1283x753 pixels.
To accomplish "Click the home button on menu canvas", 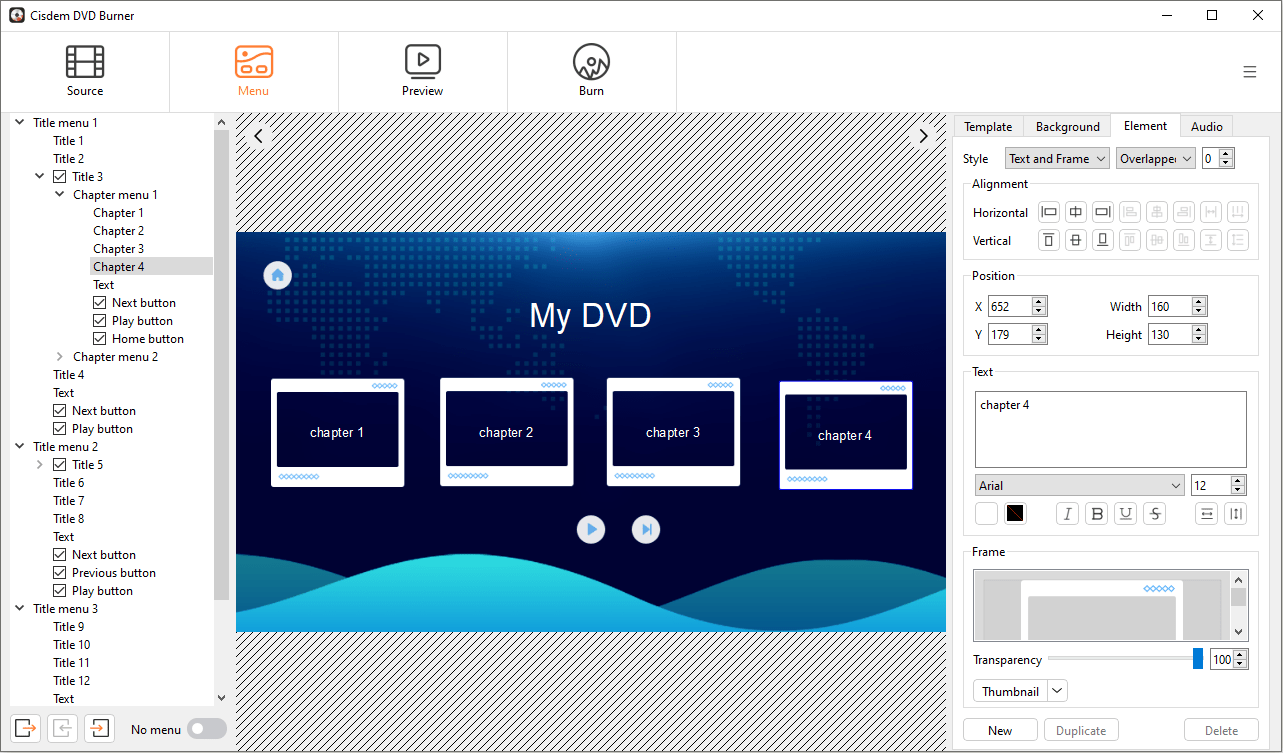I will click(x=278, y=275).
